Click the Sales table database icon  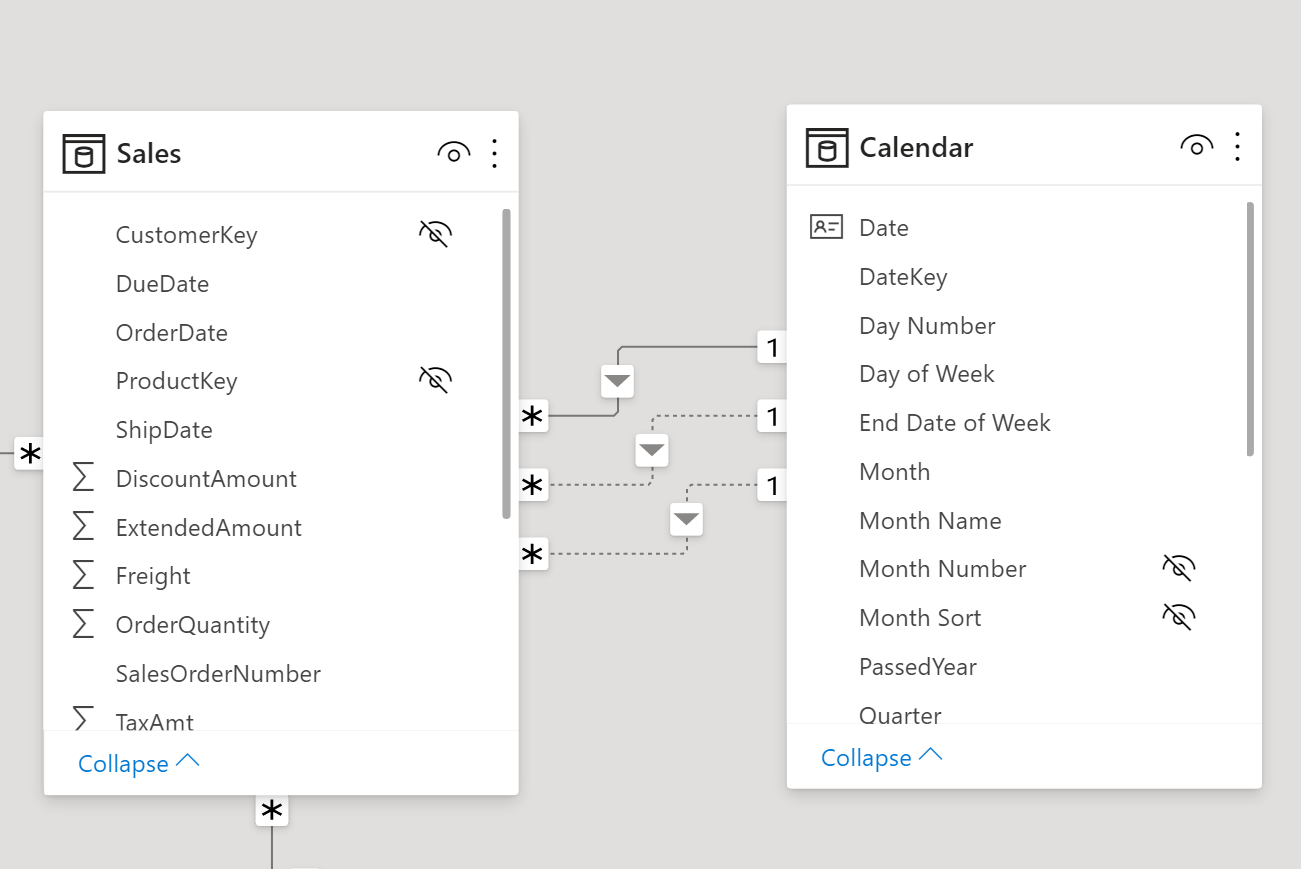click(x=83, y=154)
